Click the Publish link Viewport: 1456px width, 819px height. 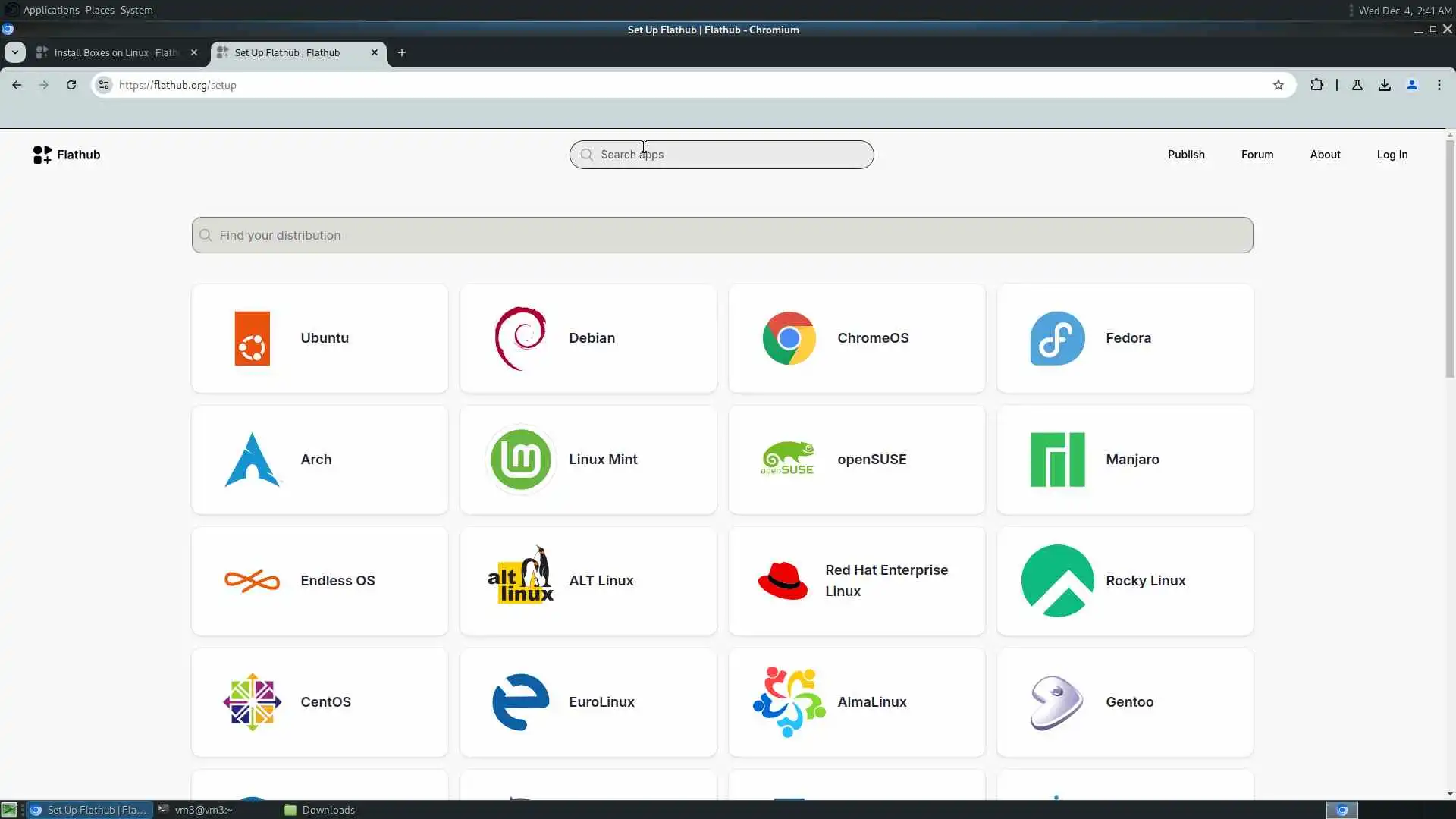1185,155
